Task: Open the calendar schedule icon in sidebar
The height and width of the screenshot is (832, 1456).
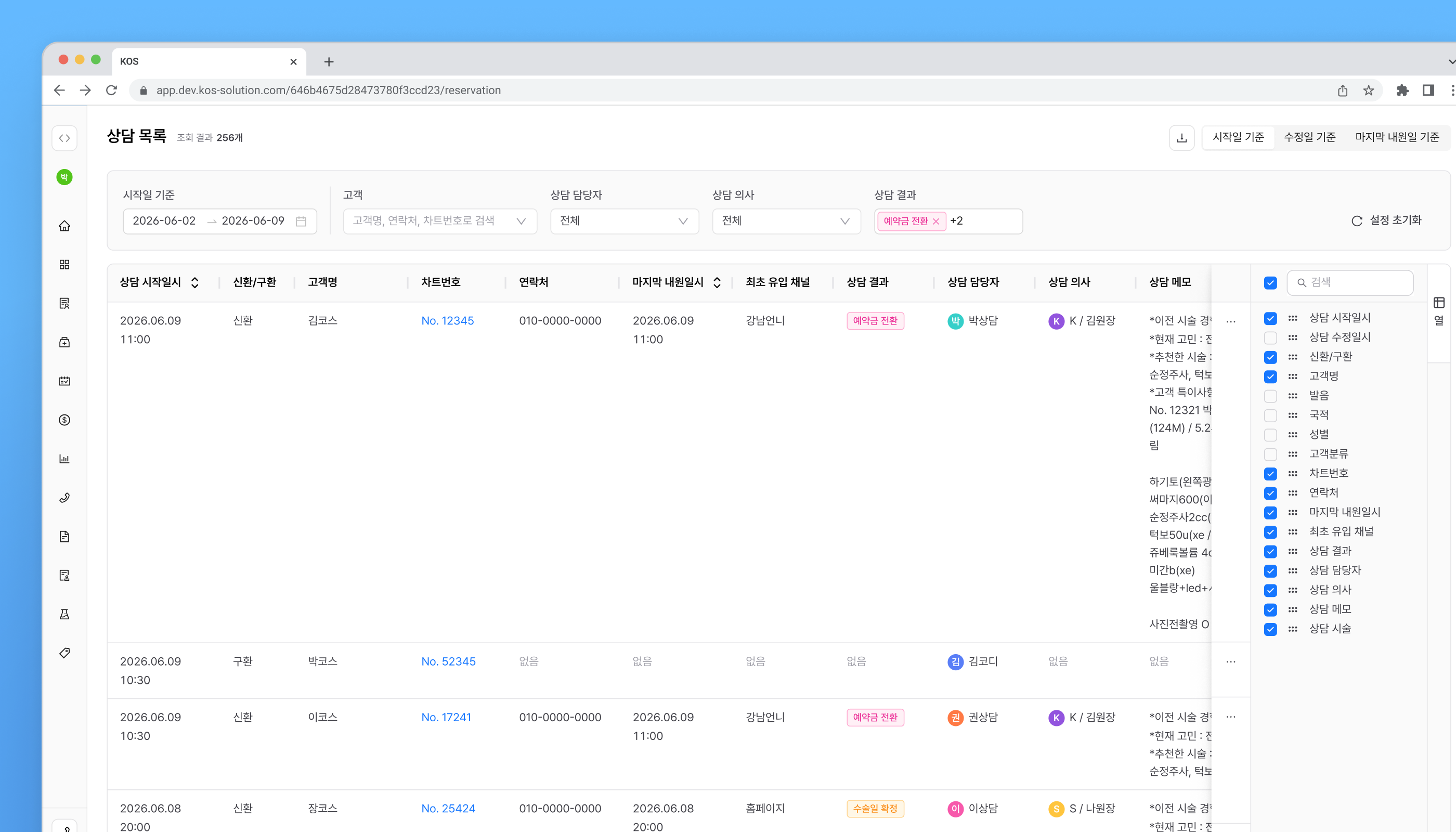Action: tap(64, 381)
